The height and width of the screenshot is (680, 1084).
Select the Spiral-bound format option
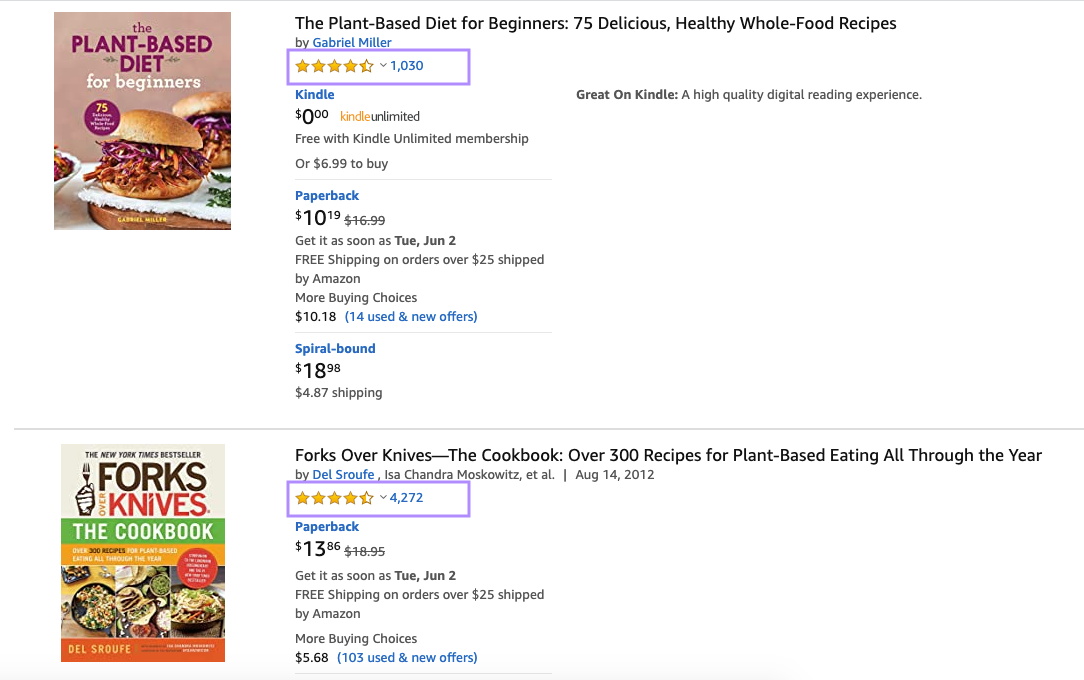point(335,349)
